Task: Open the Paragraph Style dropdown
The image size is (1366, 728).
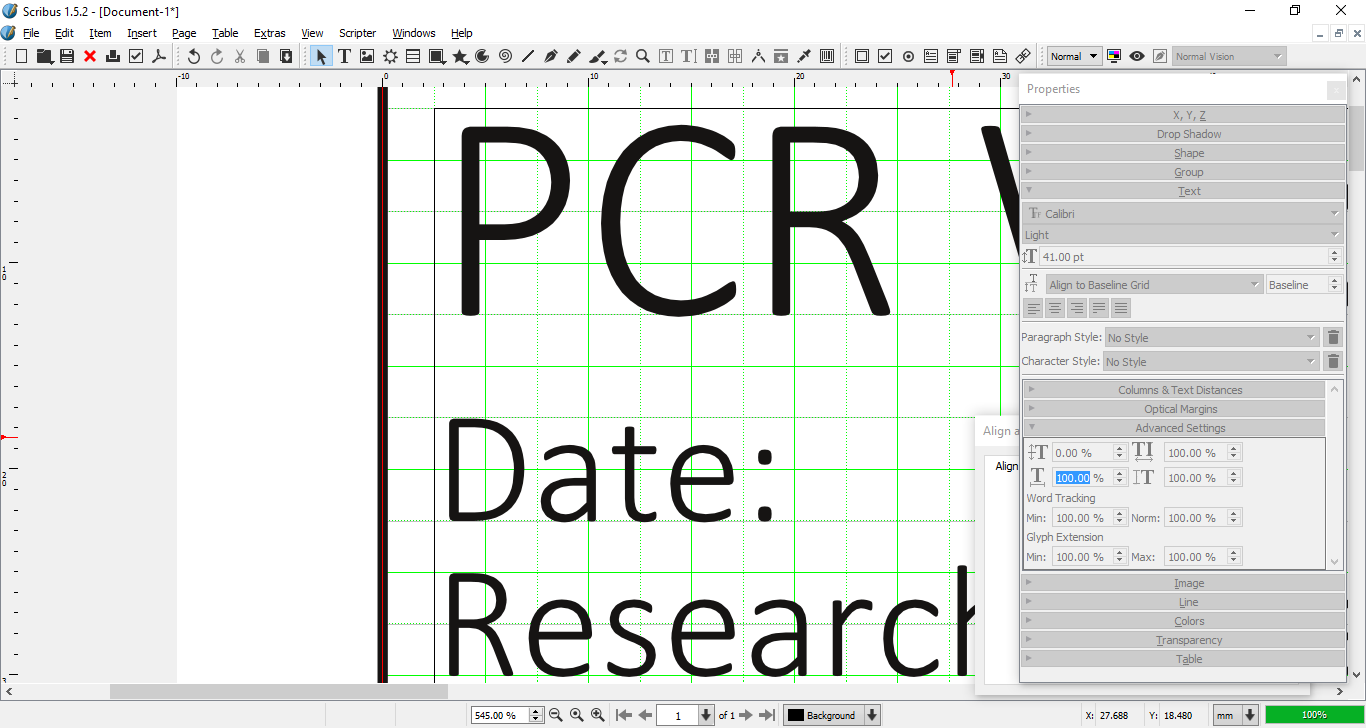Action: [1211, 338]
